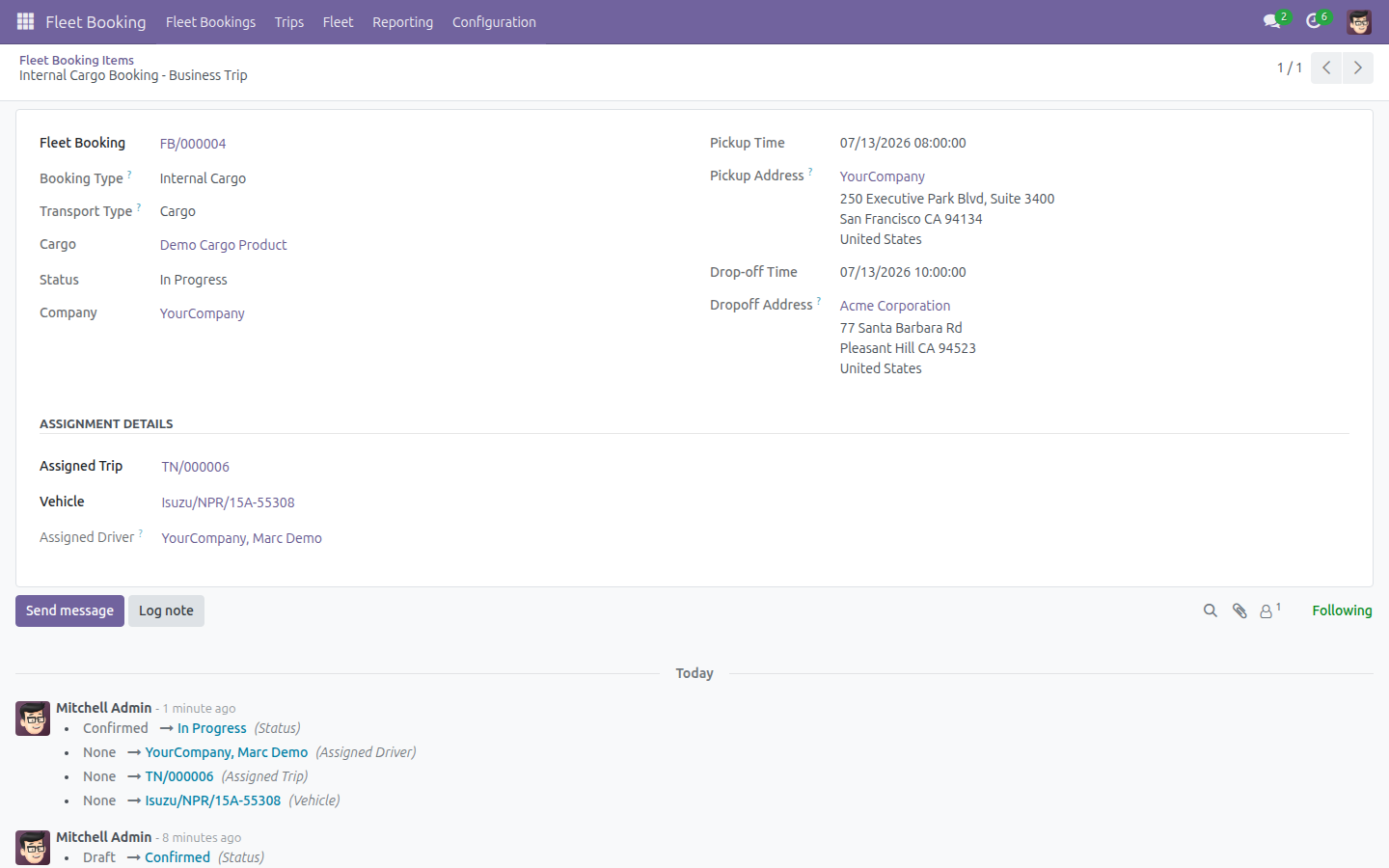Open the Fleet Booking Items breadcrumb
The height and width of the screenshot is (868, 1389).
click(x=76, y=60)
